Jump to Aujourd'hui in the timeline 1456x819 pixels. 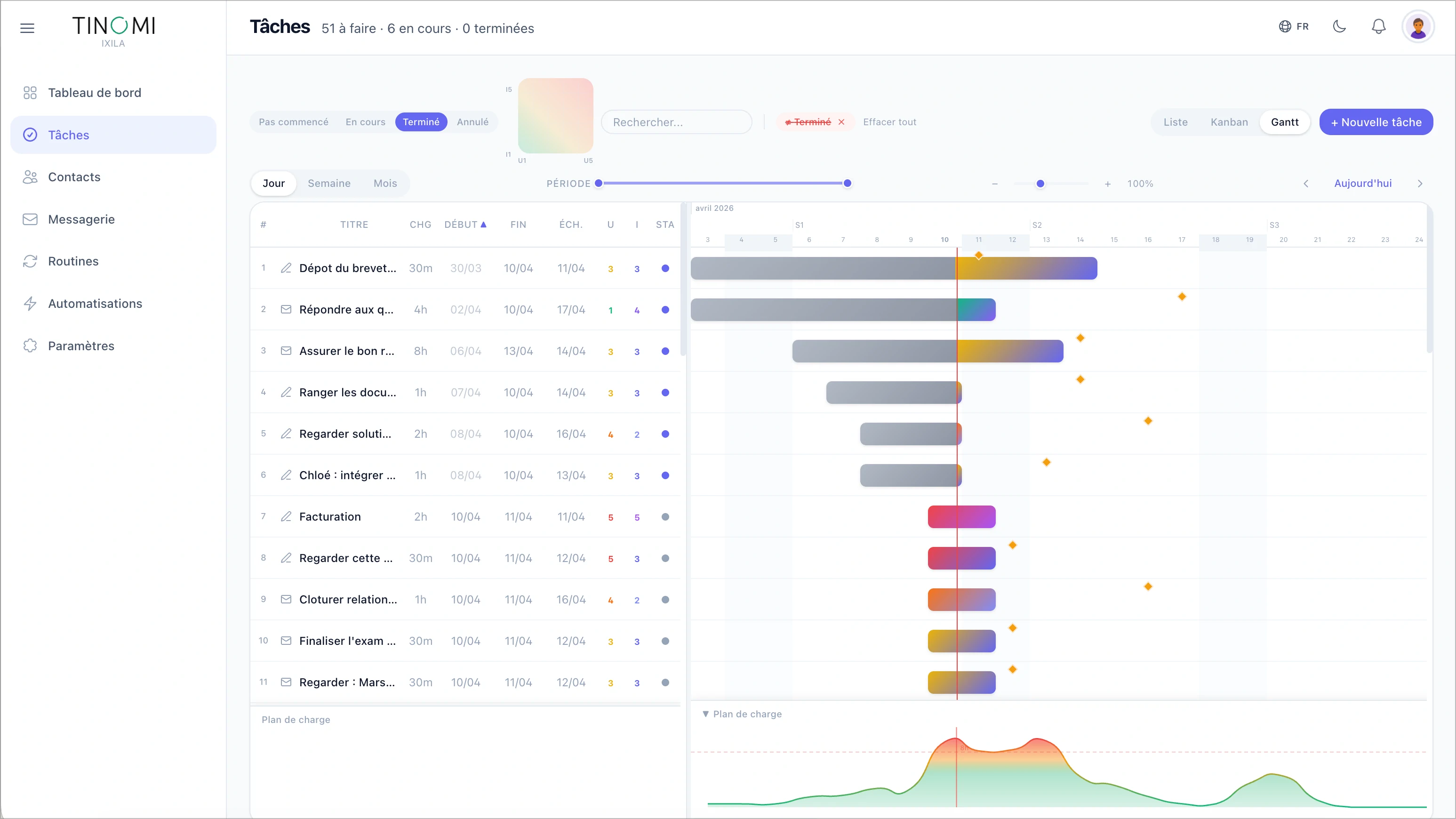(1363, 183)
